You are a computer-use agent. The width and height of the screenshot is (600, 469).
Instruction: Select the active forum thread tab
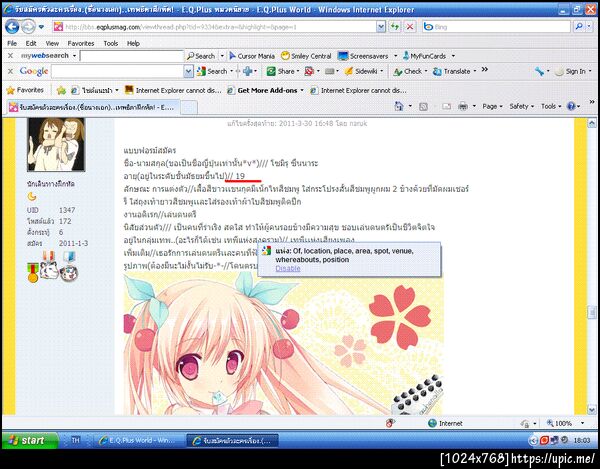tap(93, 107)
